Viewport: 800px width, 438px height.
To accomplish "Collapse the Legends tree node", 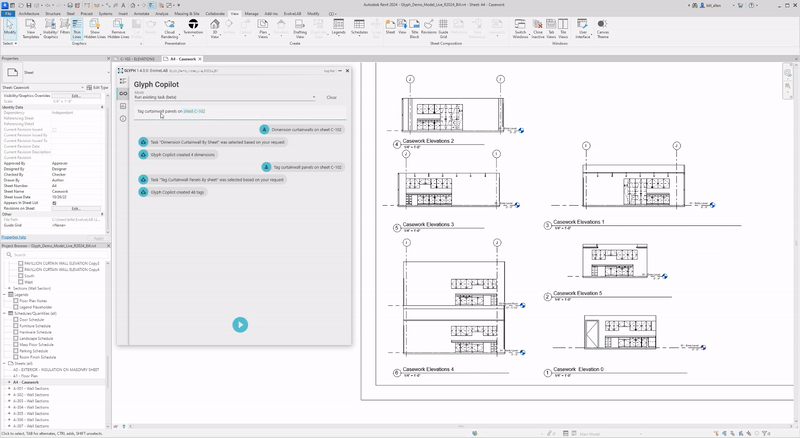I will tap(5, 295).
